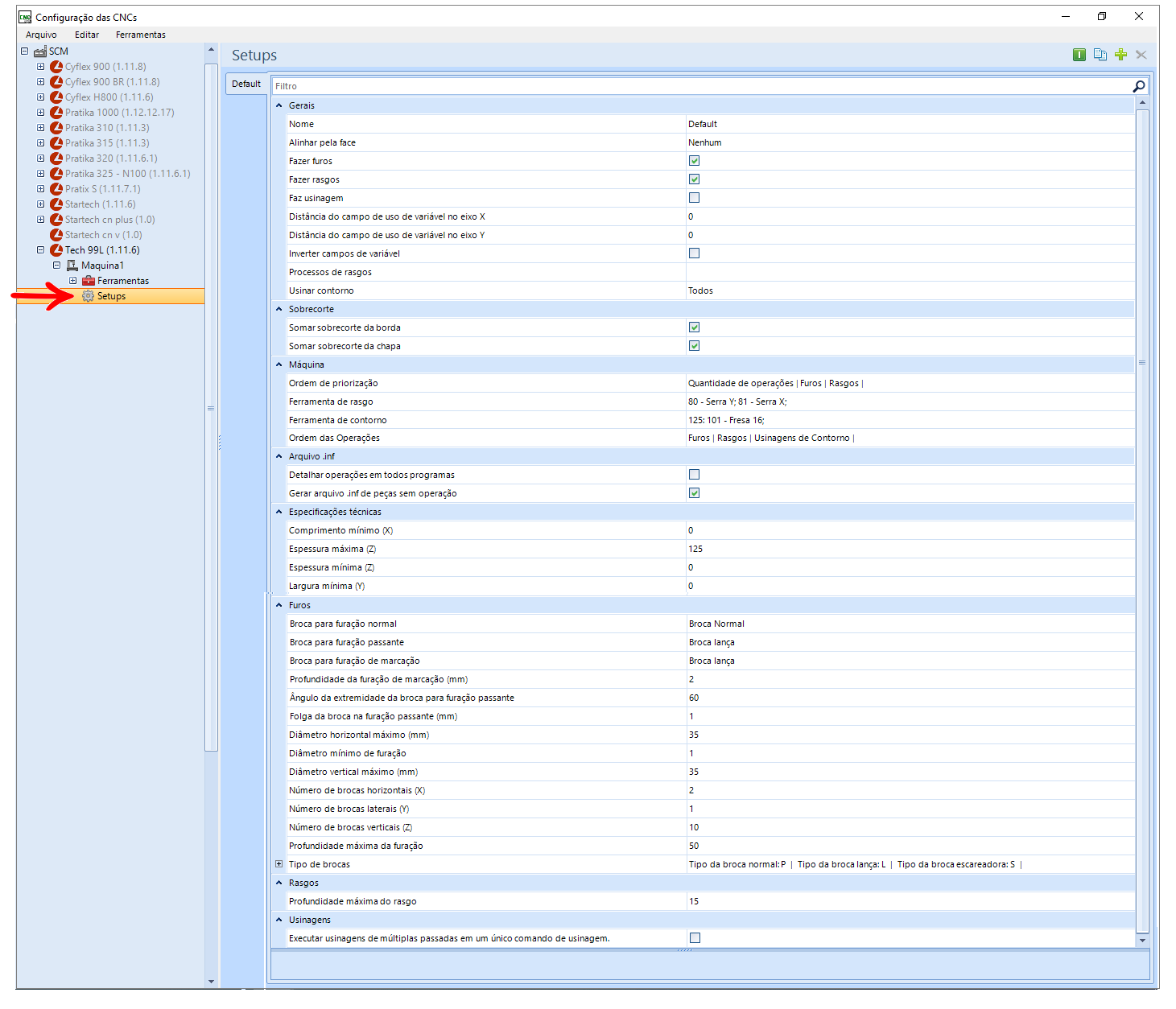Viewport: 1176px width, 1009px height.
Task: Click the tree panel up scroll arrow
Action: click(211, 50)
